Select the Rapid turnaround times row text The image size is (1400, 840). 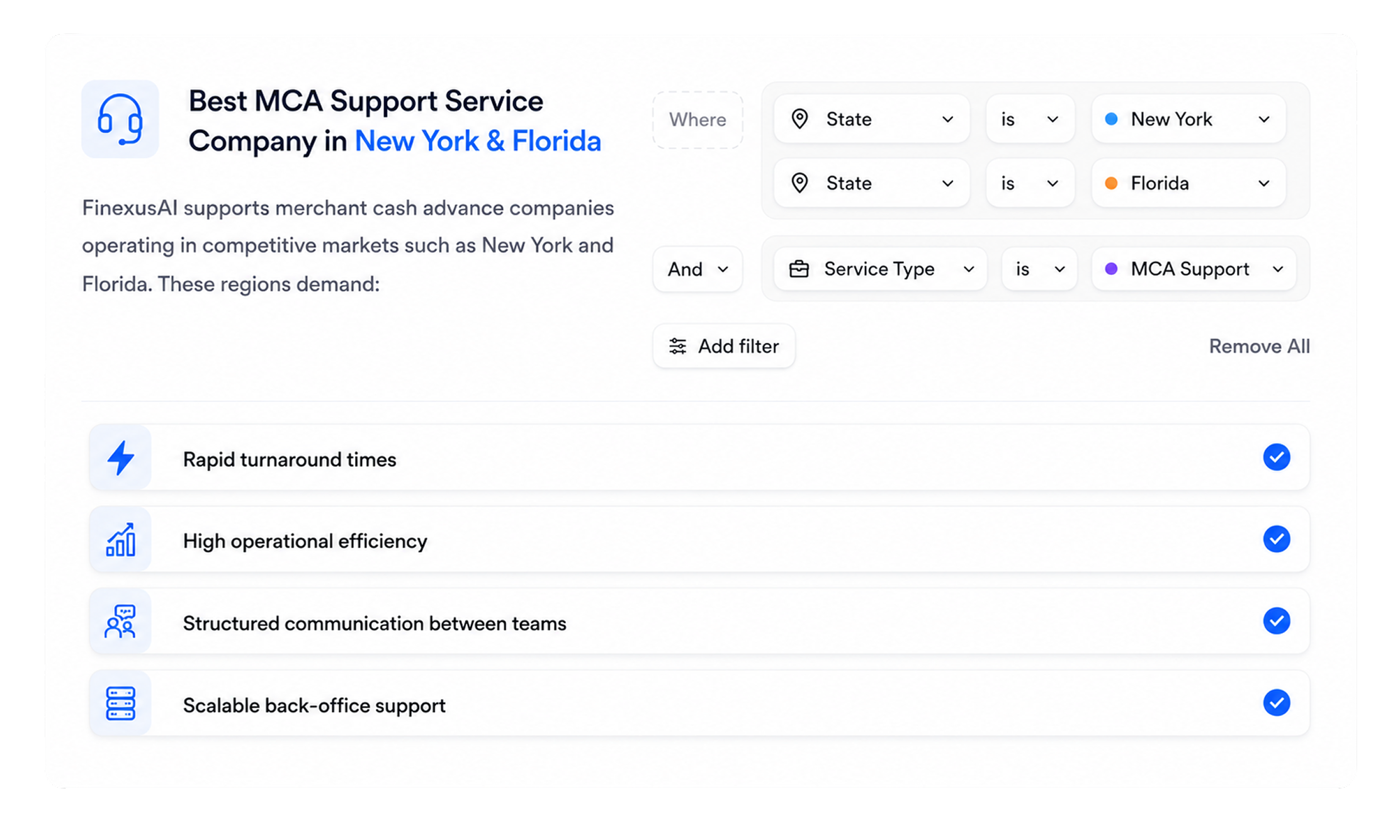[x=290, y=459]
